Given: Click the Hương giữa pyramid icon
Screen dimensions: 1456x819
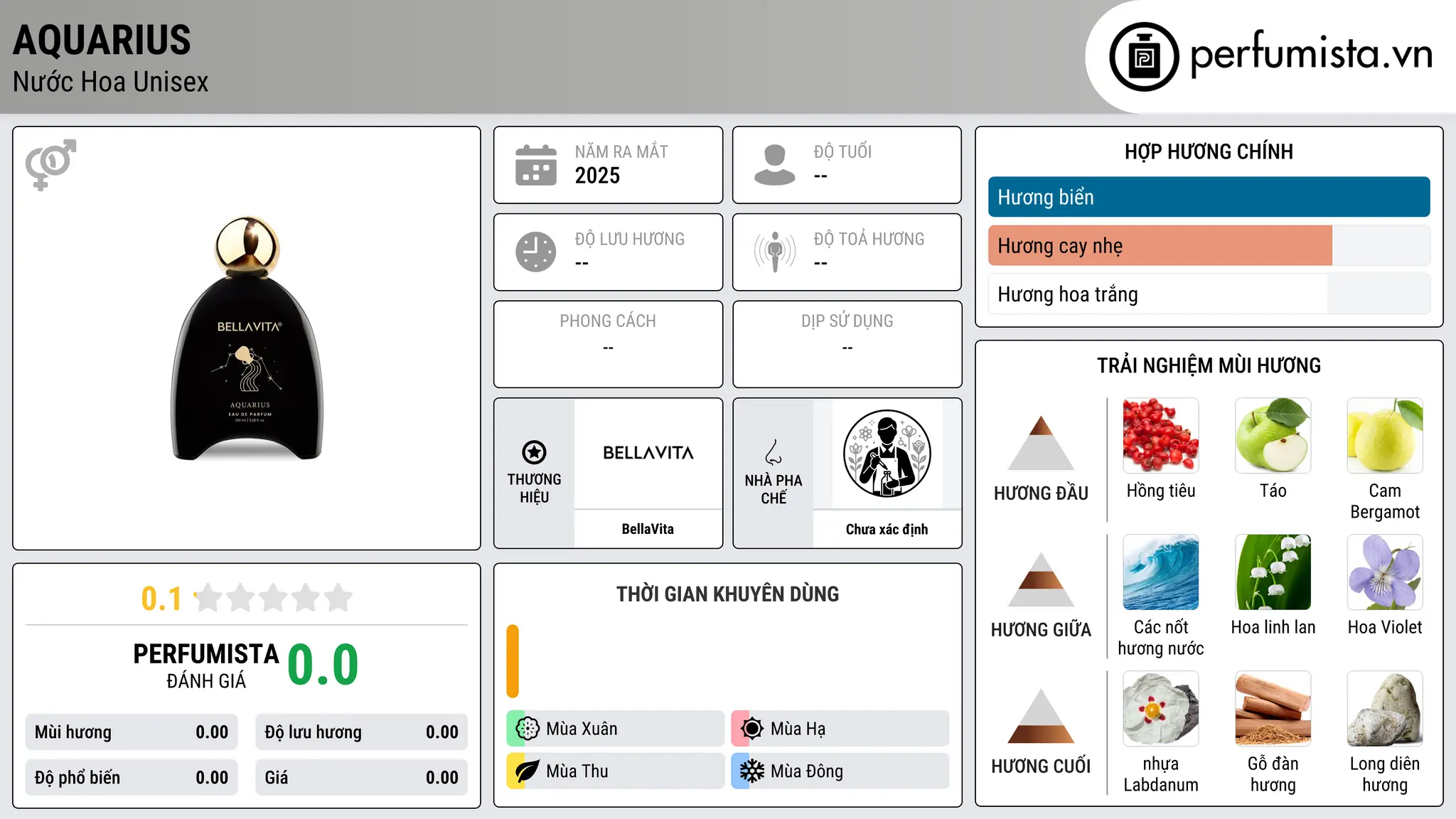Looking at the screenshot, I should point(1041,579).
